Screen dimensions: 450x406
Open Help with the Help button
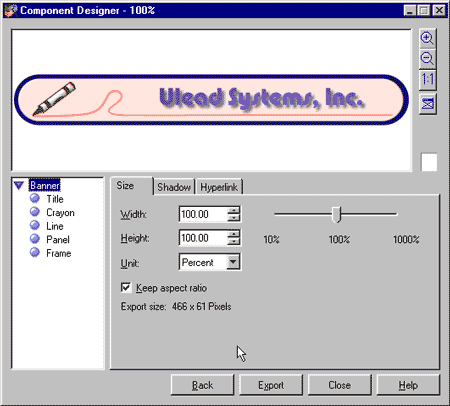(408, 385)
